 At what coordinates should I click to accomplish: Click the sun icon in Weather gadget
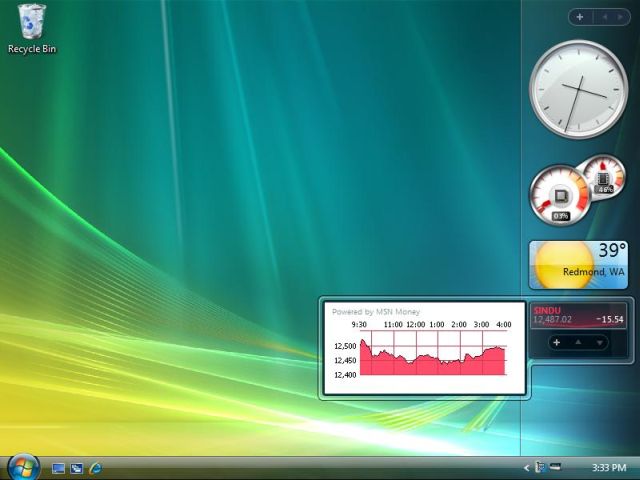point(564,264)
